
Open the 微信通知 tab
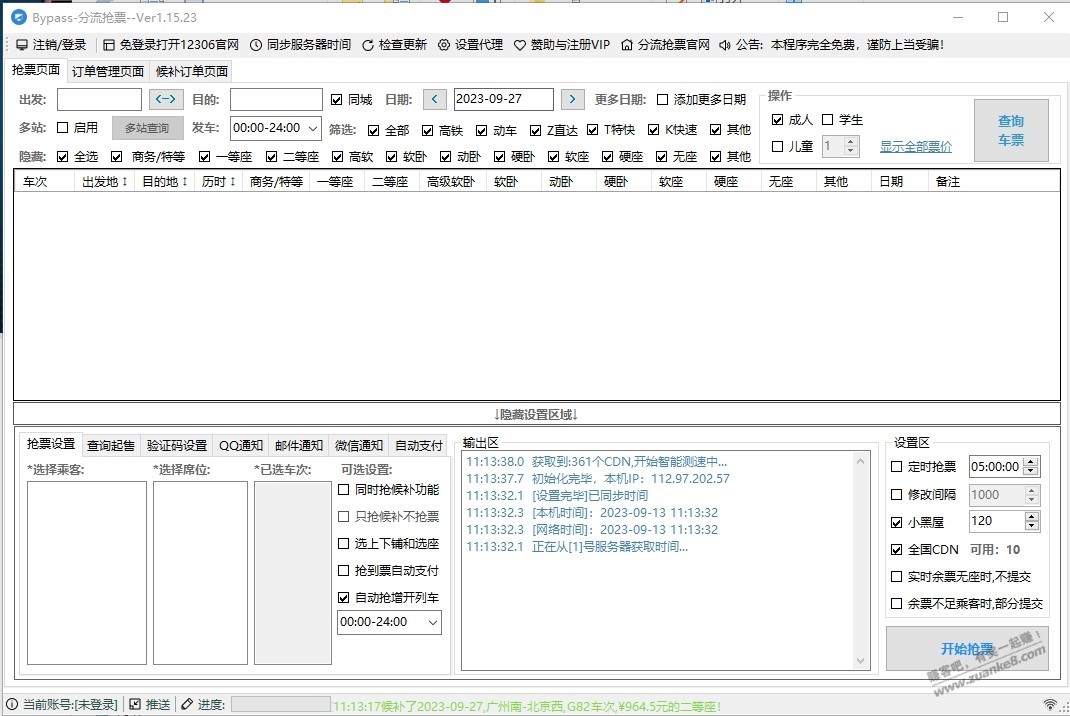359,446
